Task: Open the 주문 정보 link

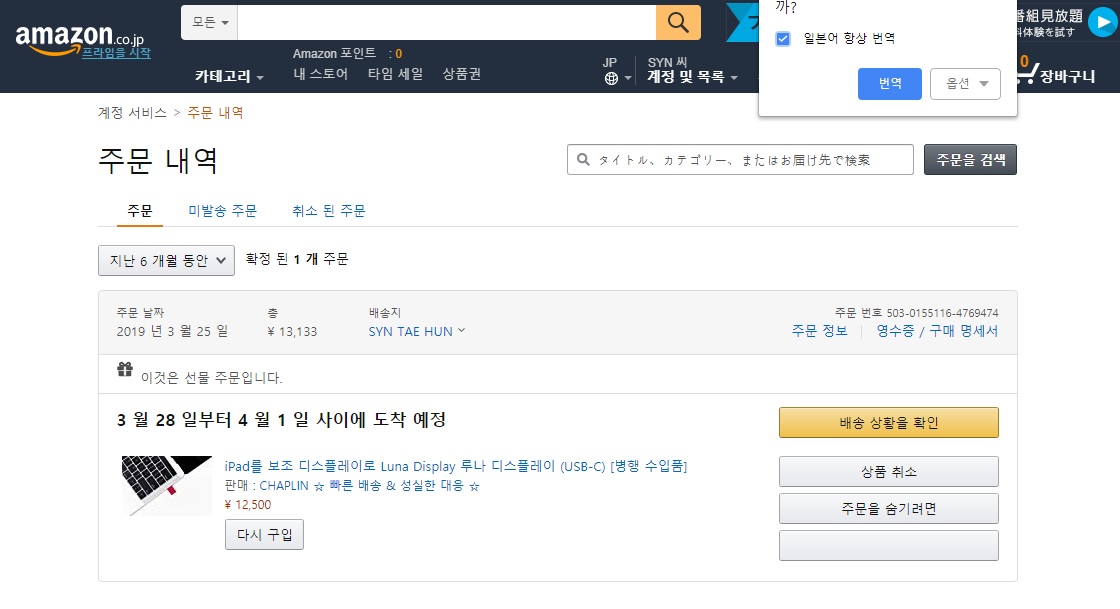Action: click(819, 331)
